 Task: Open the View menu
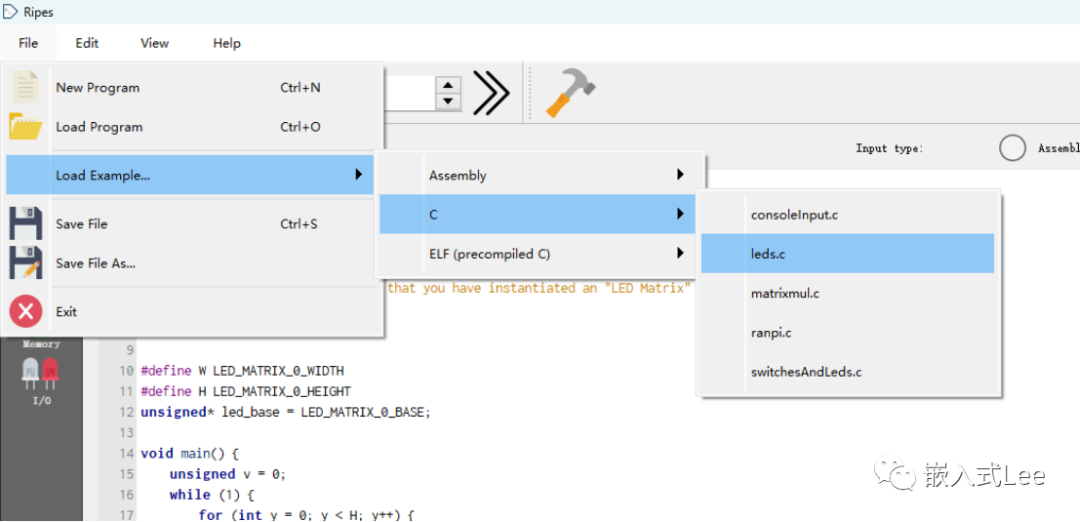tap(155, 43)
